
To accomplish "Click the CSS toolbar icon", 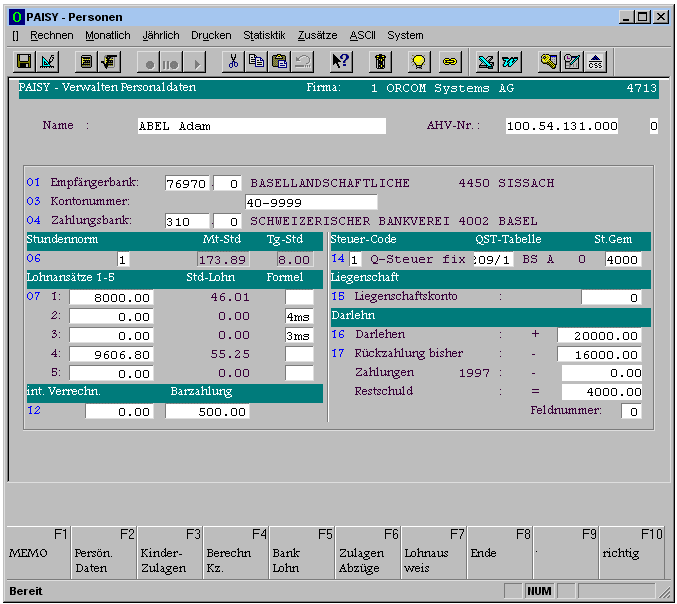I will [595, 62].
